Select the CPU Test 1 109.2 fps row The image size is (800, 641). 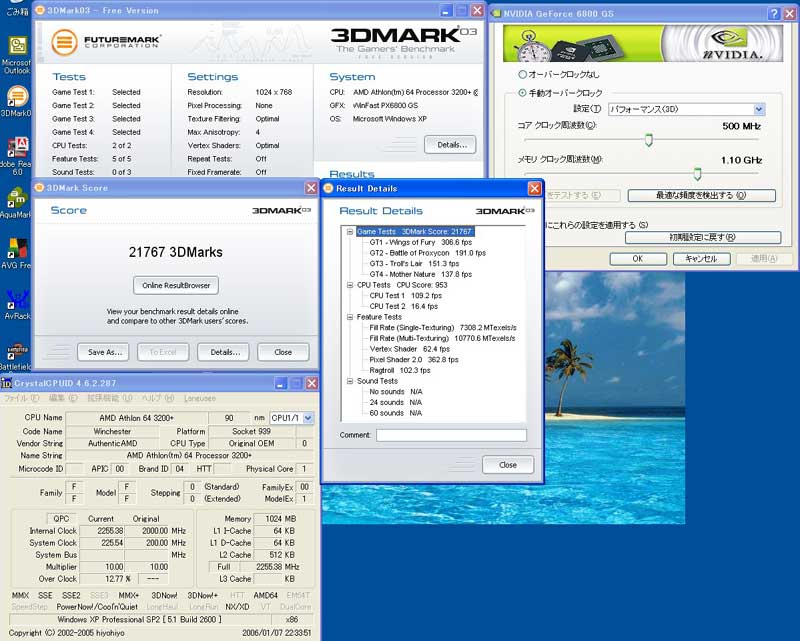click(406, 295)
